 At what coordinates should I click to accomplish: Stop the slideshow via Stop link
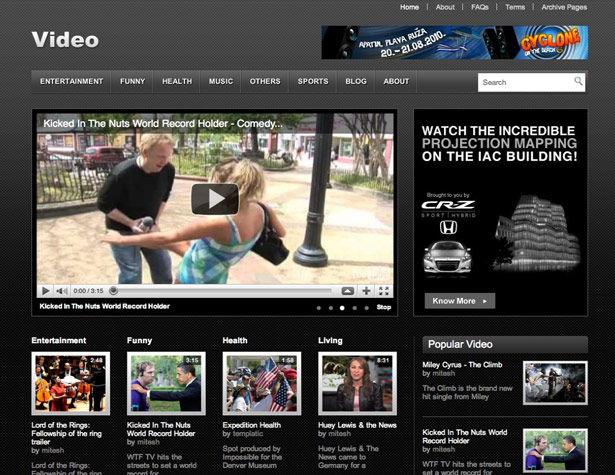click(x=384, y=307)
